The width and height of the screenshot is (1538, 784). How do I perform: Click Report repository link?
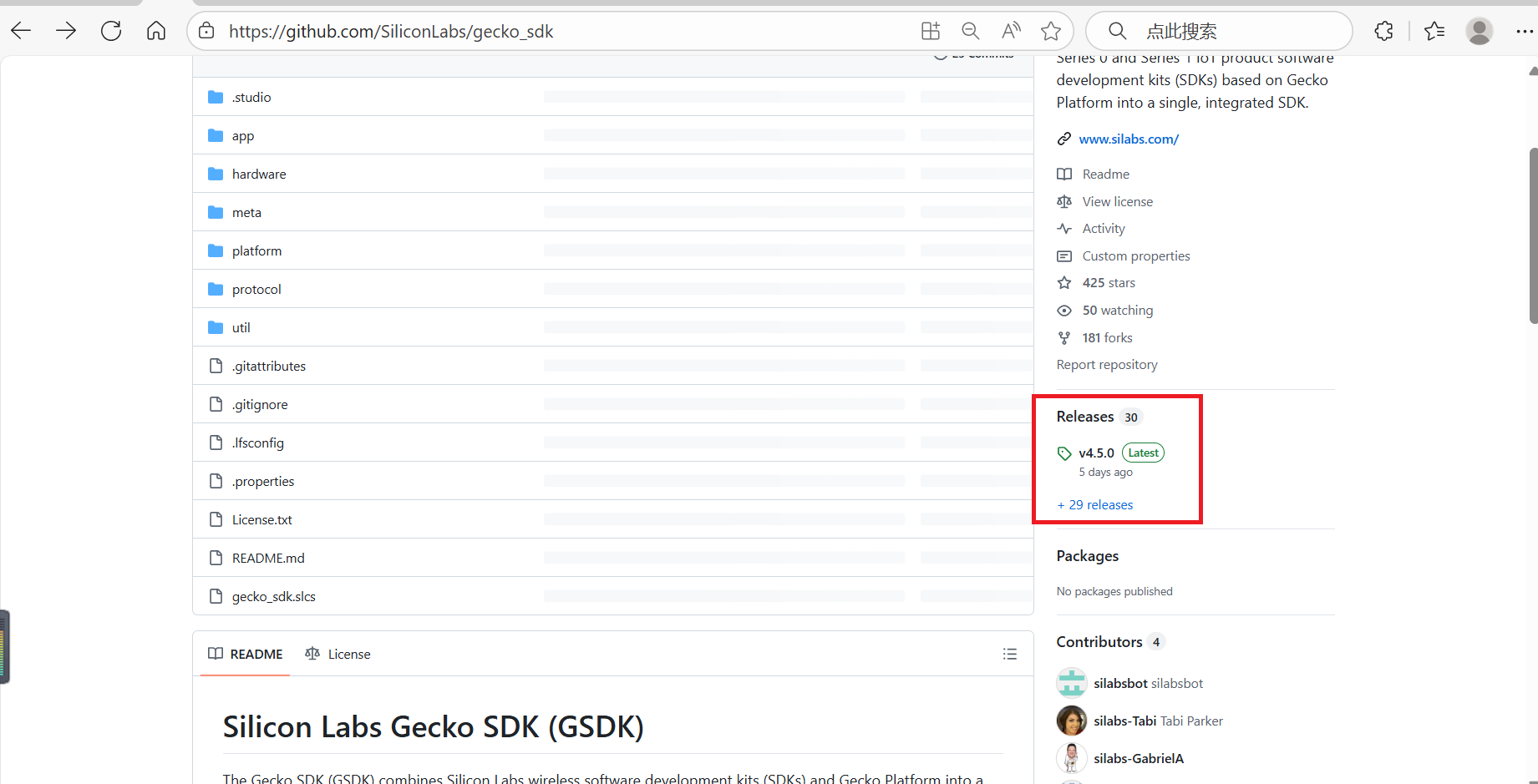1107,364
